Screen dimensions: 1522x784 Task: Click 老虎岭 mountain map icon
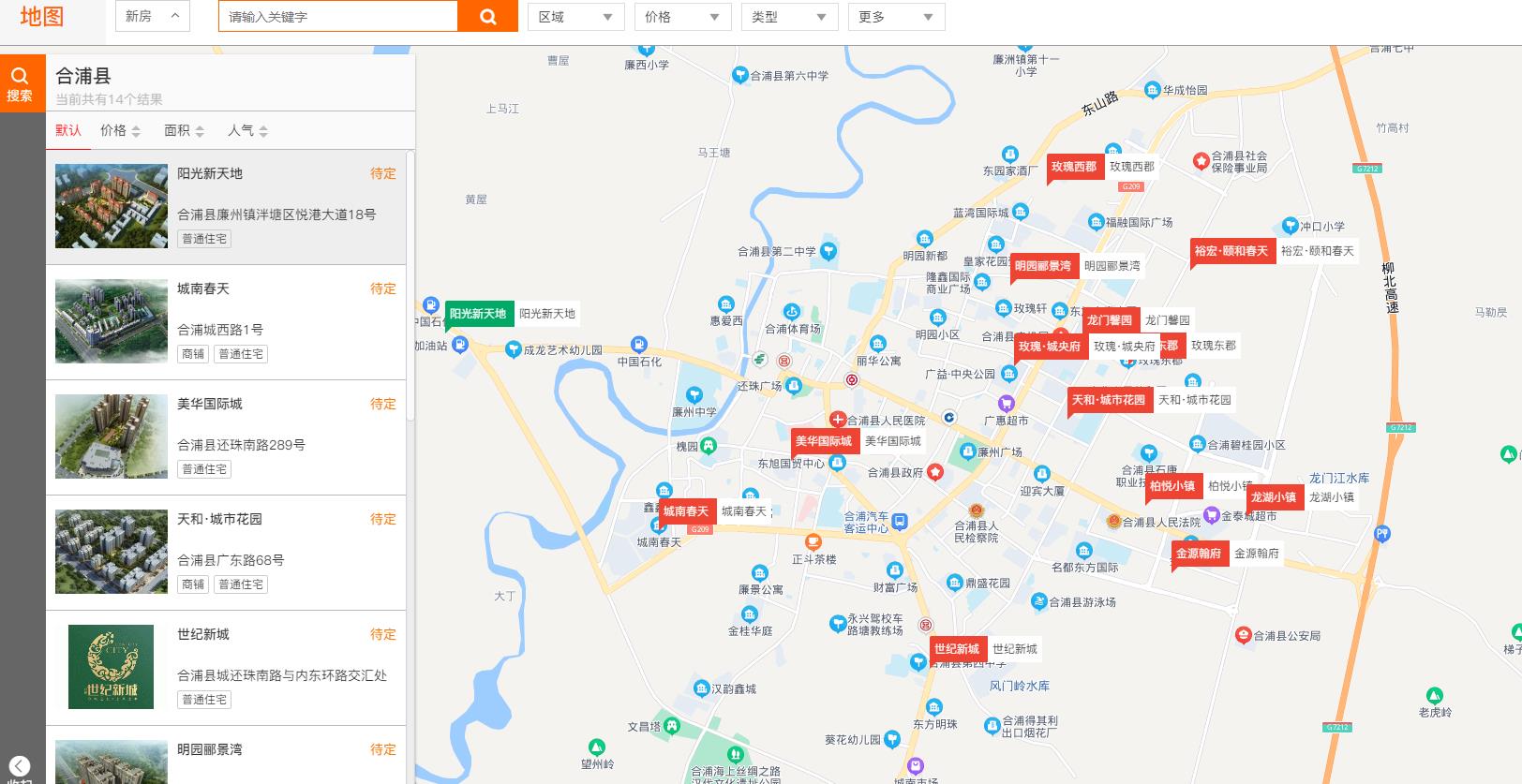(x=1434, y=695)
